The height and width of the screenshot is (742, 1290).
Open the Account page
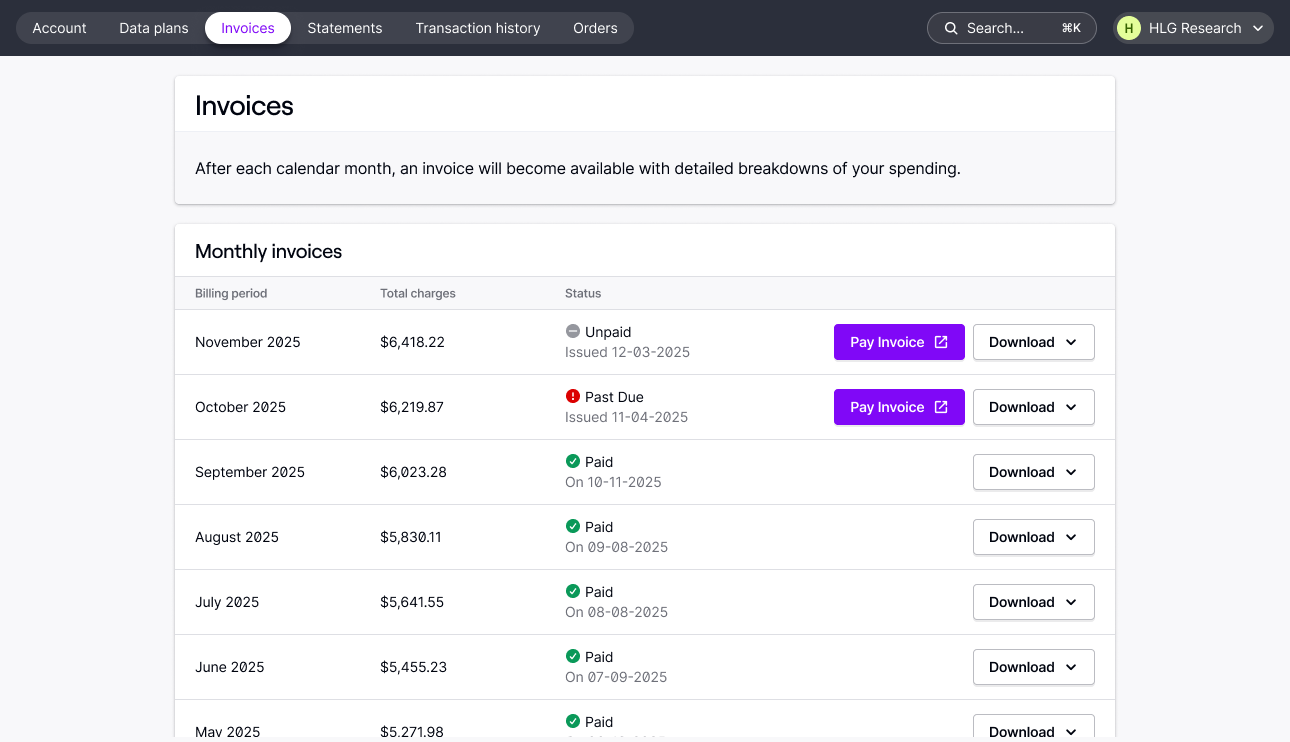click(x=58, y=28)
